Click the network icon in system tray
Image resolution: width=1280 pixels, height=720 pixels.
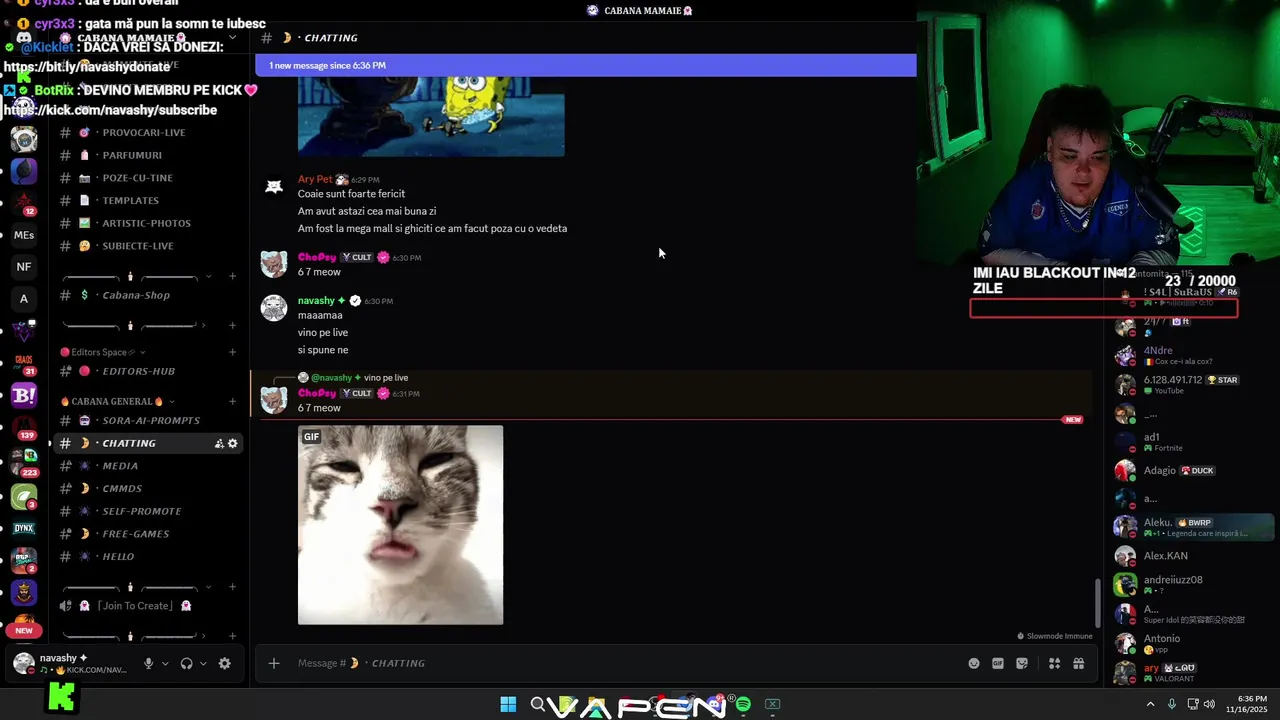pyautogui.click(x=1192, y=704)
